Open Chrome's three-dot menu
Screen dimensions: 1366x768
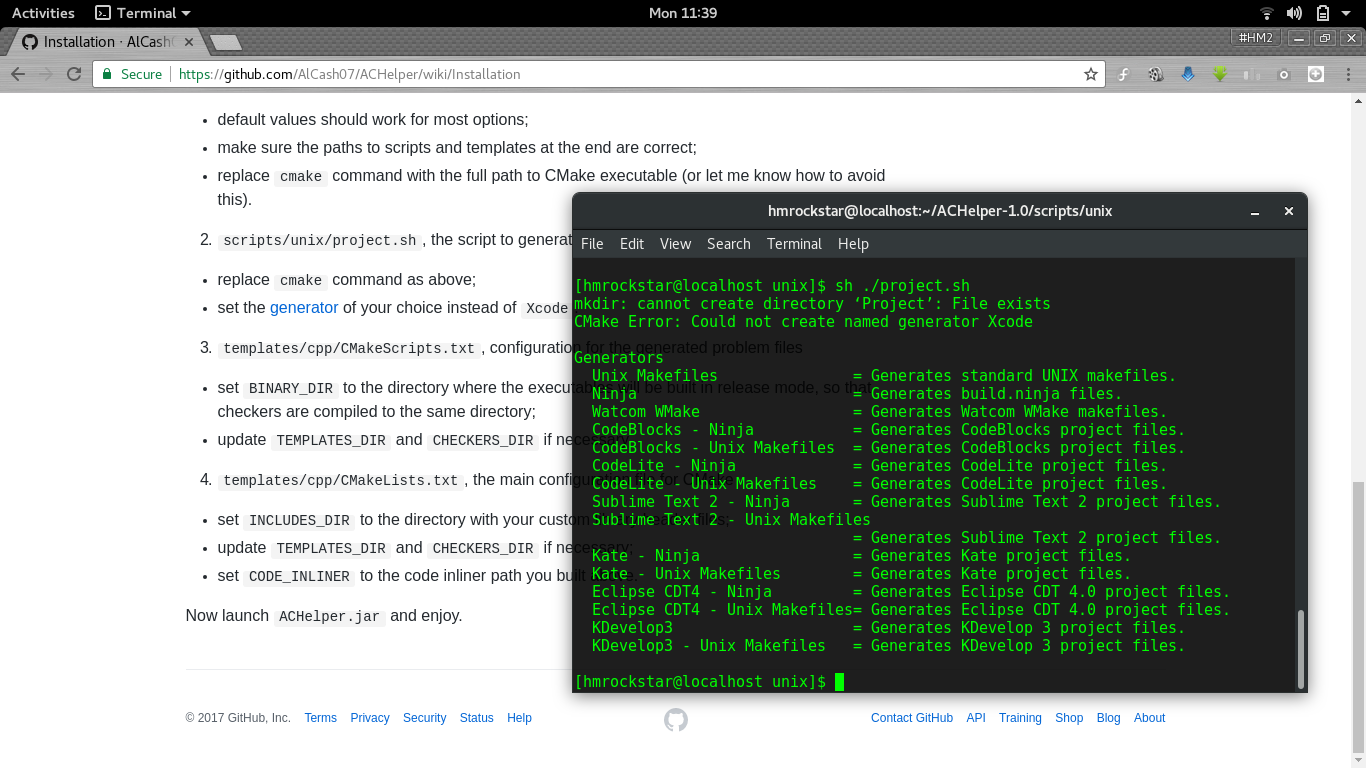click(1347, 74)
